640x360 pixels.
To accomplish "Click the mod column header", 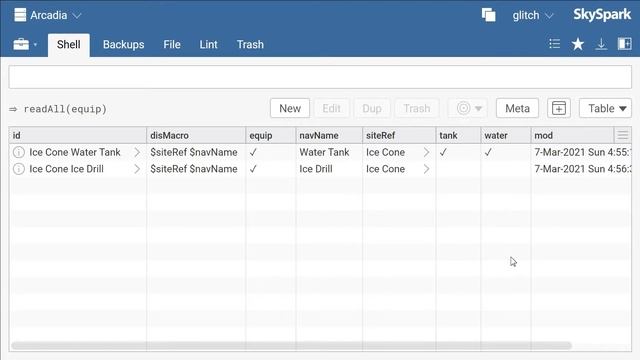I will 572,136.
